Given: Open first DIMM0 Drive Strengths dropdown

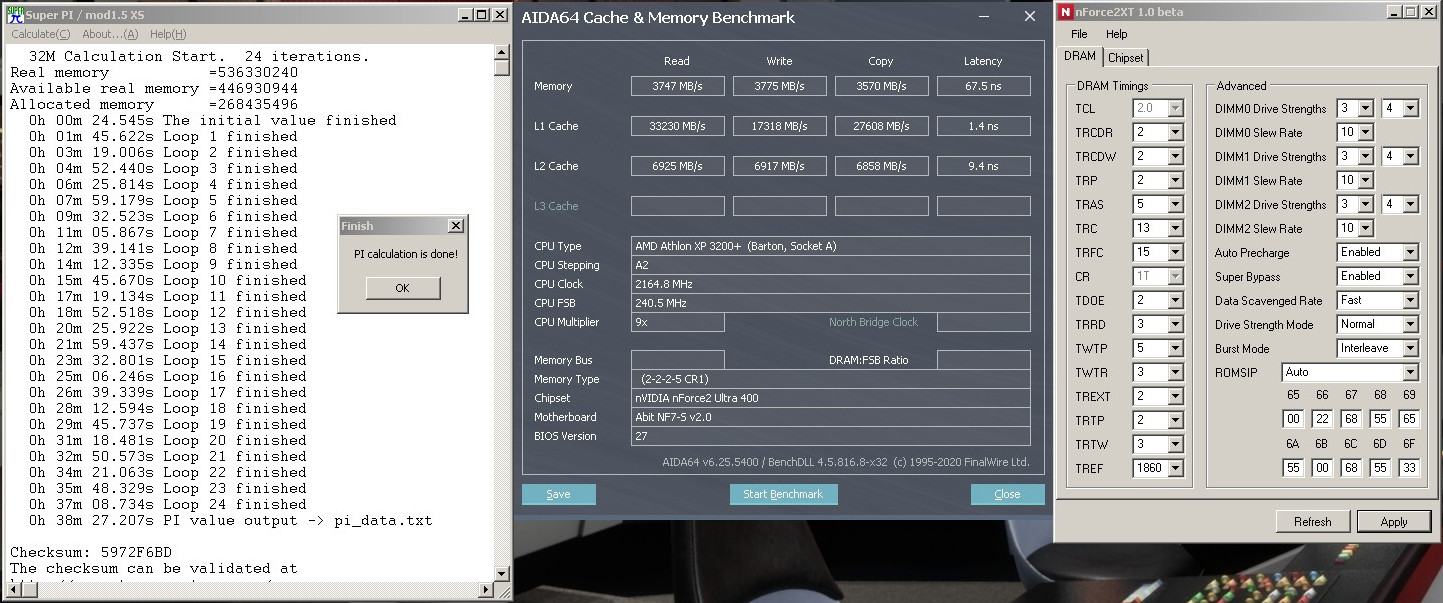Looking at the screenshot, I should click(1365, 108).
